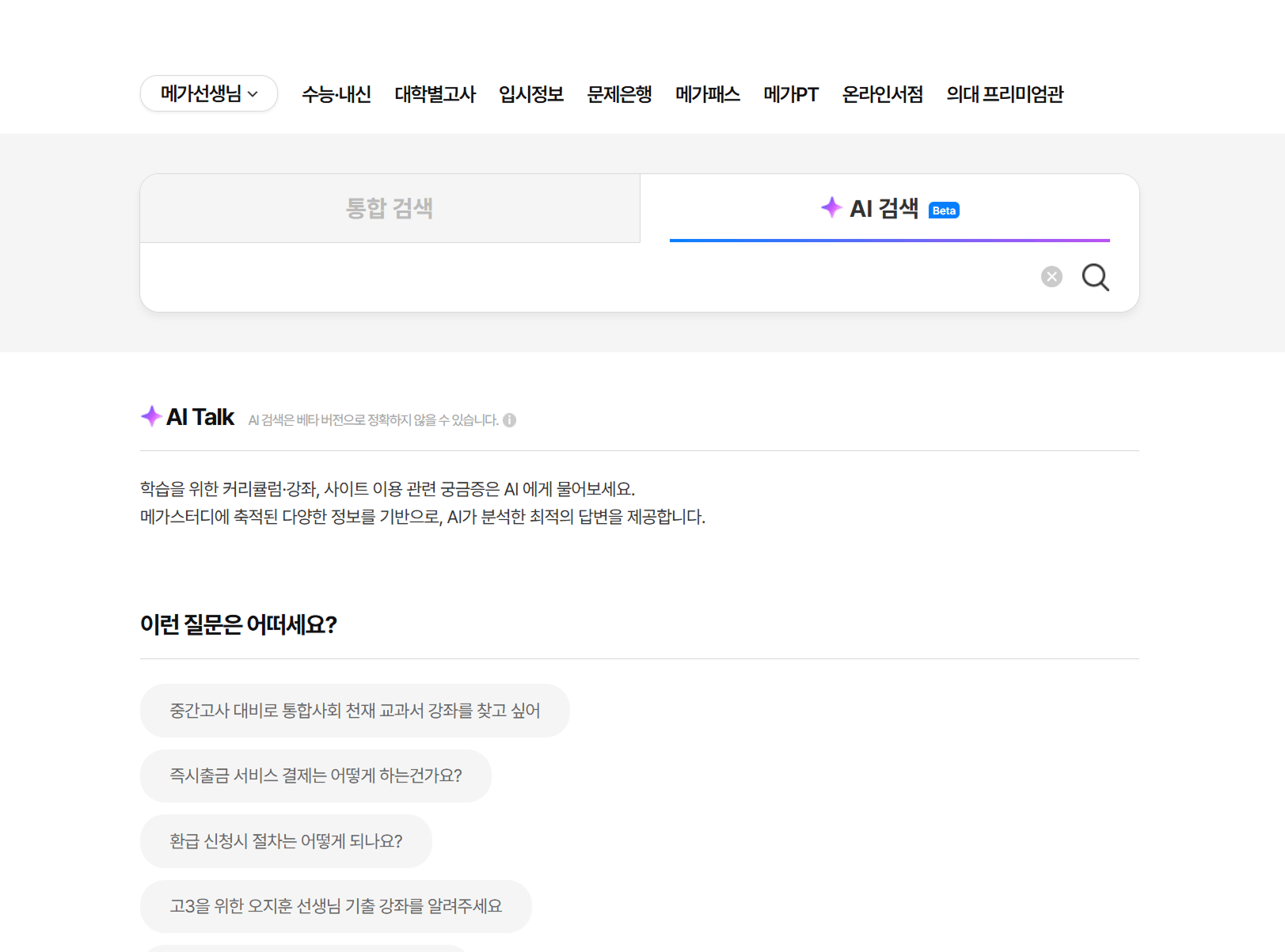Clear the search field with the X icon
This screenshot has width=1285, height=952.
click(1051, 277)
